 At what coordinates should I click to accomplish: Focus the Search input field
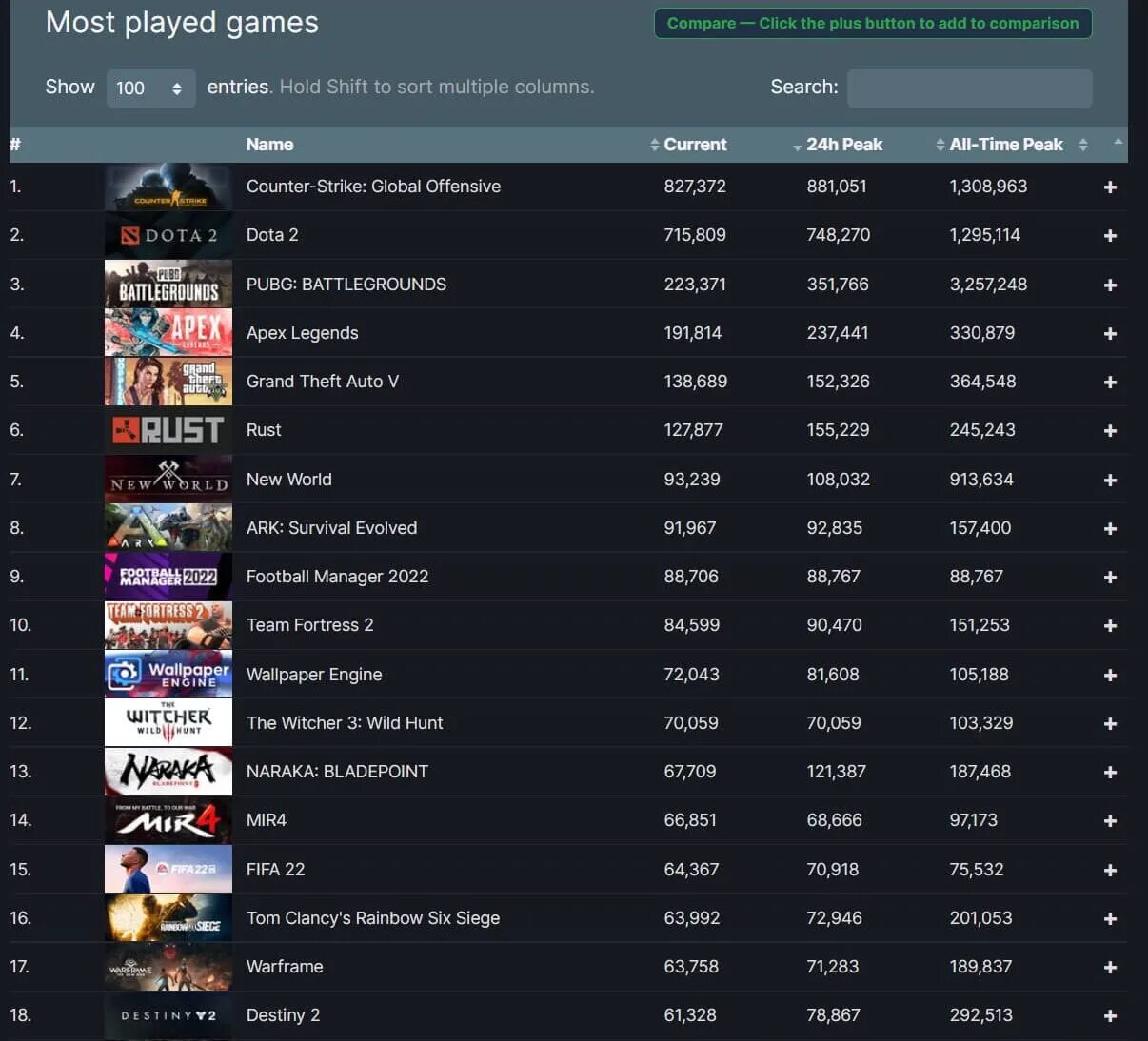(x=969, y=88)
